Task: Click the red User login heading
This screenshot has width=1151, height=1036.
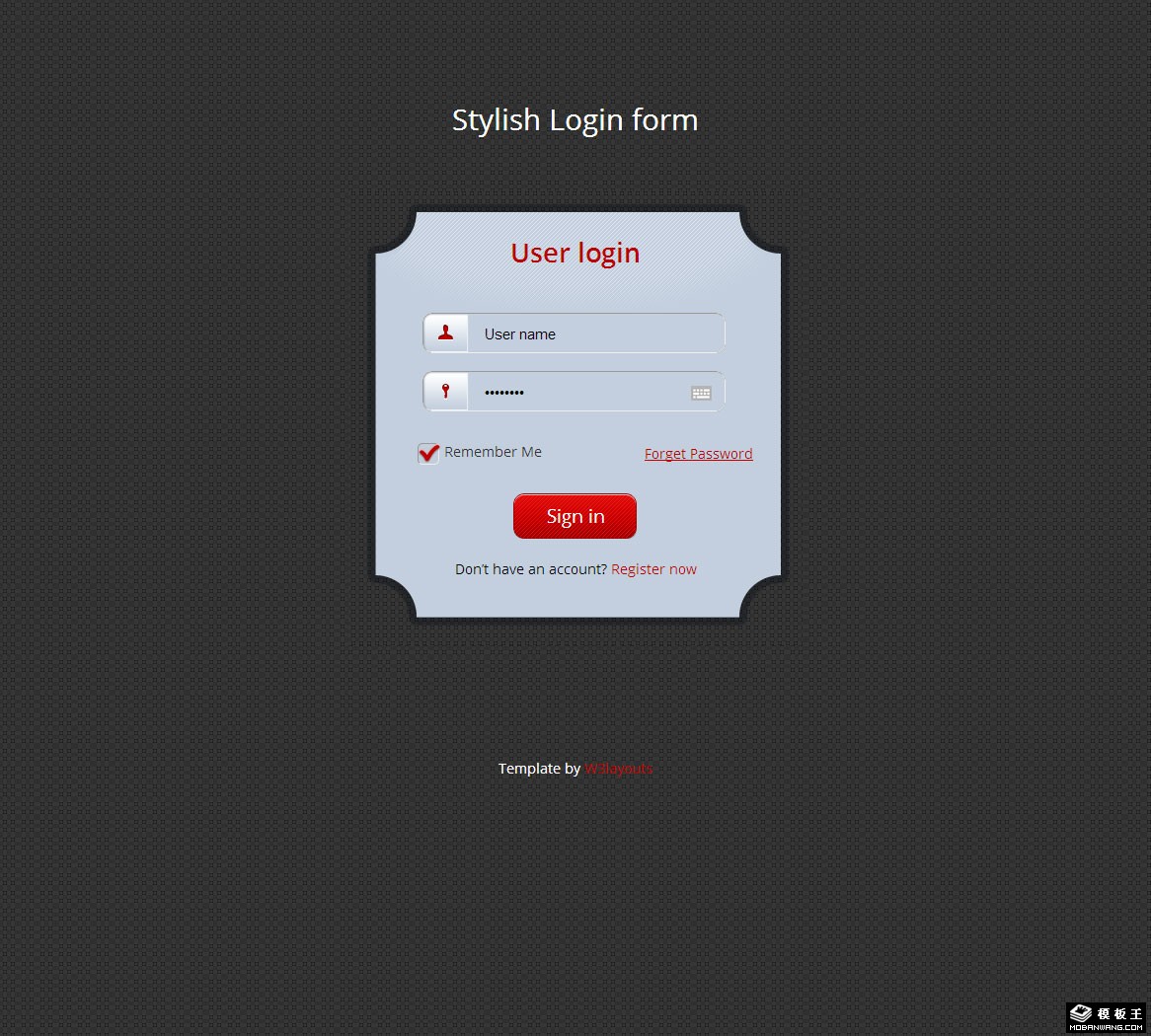Action: (575, 253)
